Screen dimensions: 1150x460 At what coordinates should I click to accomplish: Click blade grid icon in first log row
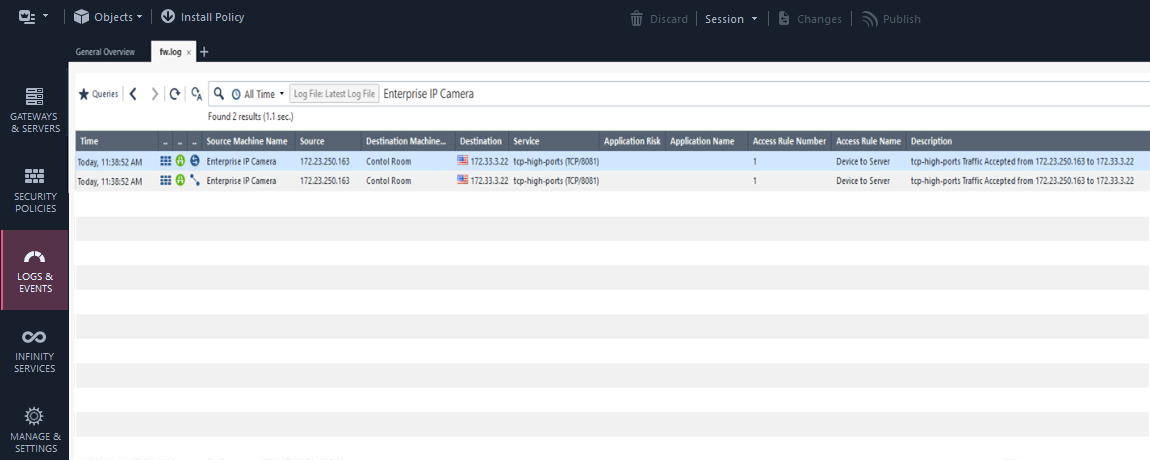click(x=165, y=161)
